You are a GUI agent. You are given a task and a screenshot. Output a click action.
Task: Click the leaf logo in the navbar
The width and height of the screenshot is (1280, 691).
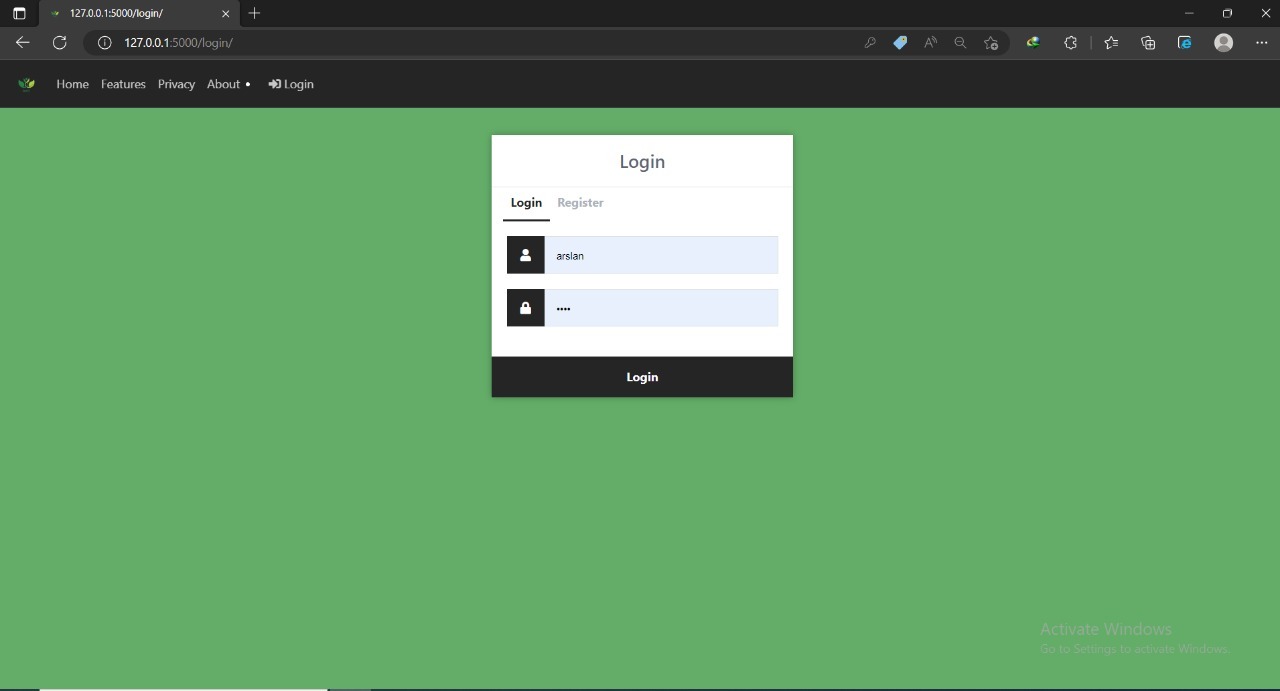coord(27,84)
